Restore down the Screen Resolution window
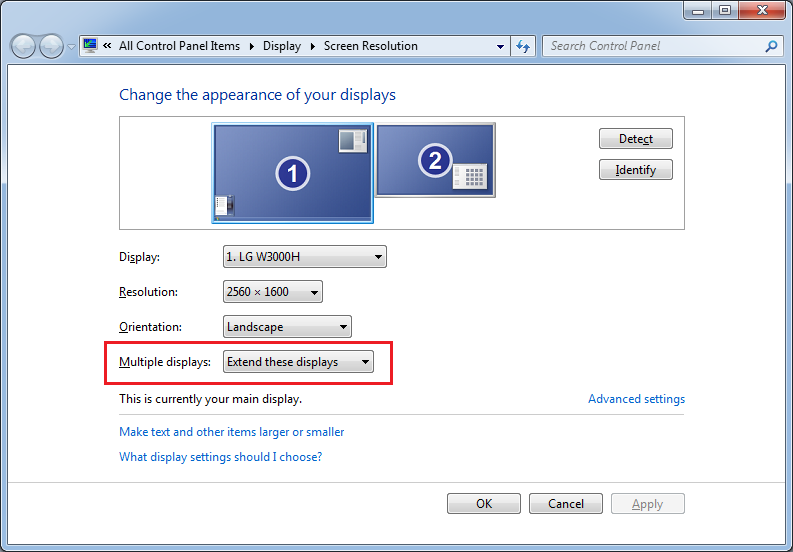 725,10
